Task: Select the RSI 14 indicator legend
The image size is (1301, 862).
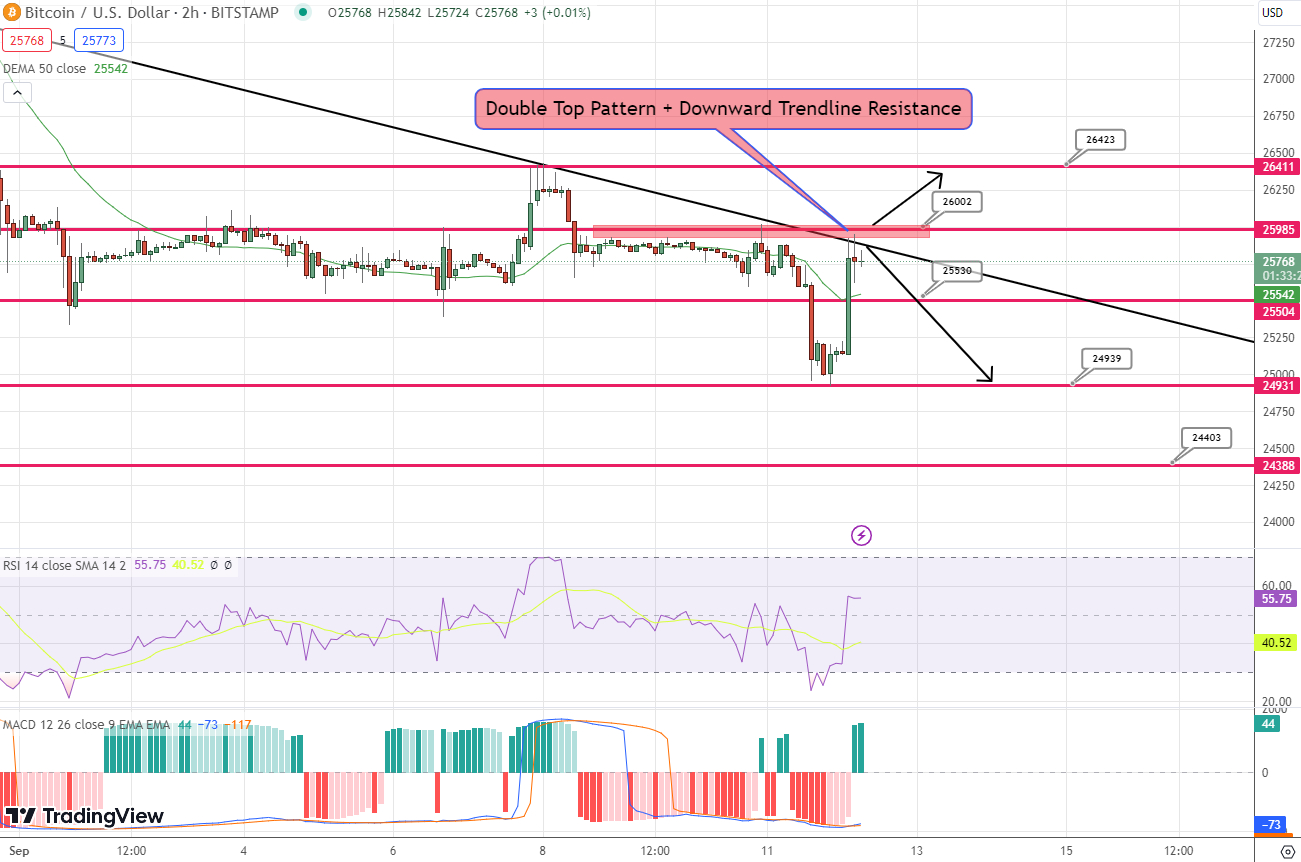Action: coord(64,565)
